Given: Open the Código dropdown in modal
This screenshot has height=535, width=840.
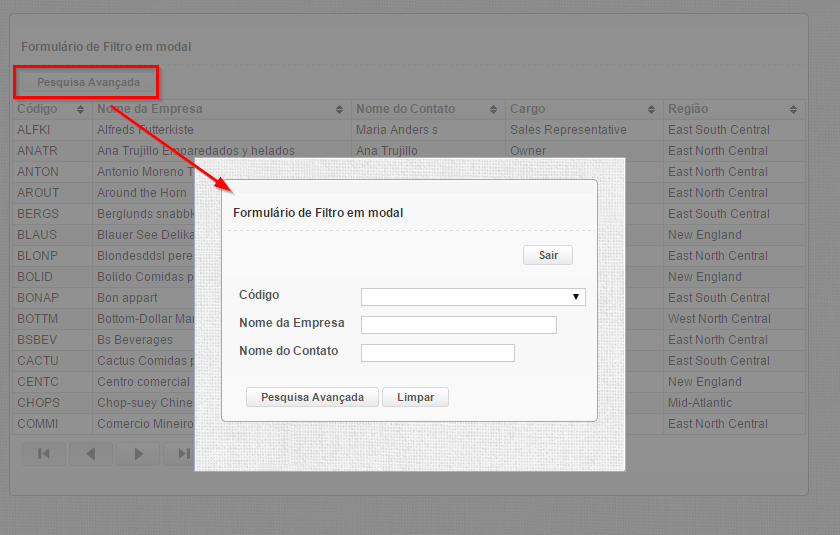Looking at the screenshot, I should 473,297.
